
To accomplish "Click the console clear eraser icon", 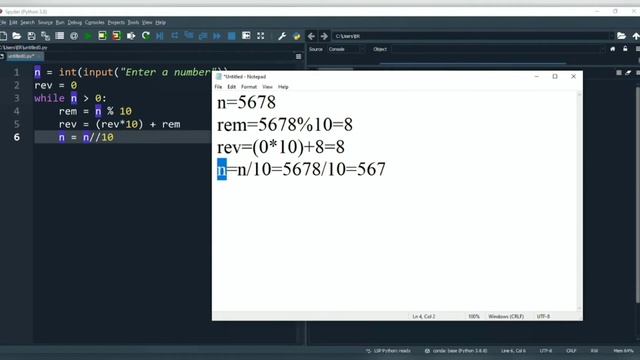I will [628, 73].
